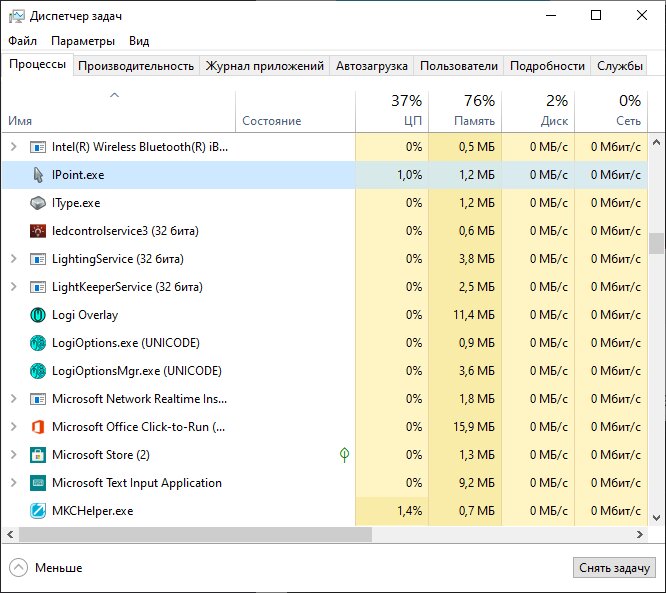Viewport: 666px width, 593px height.
Task: Open the Вид menu
Action: (x=139, y=41)
